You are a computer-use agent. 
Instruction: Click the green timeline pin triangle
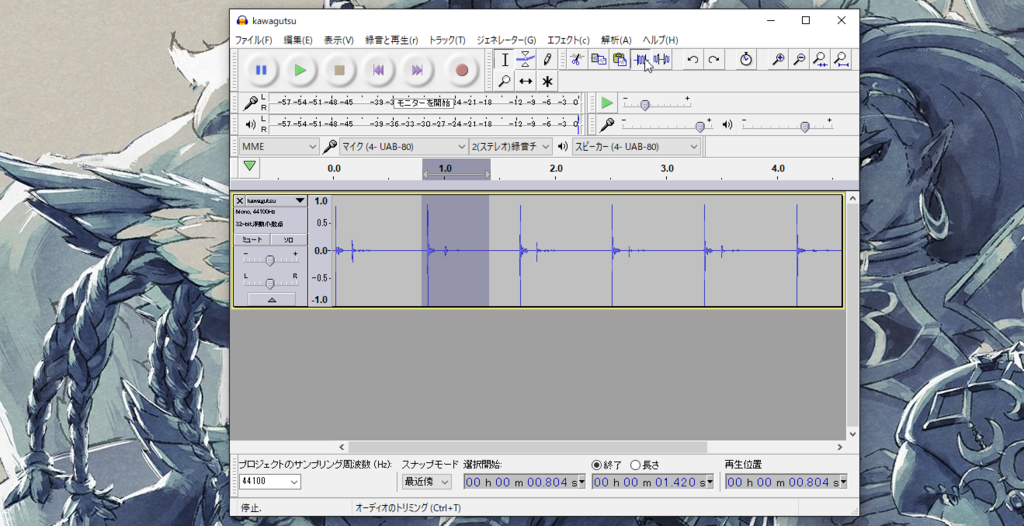[249, 167]
